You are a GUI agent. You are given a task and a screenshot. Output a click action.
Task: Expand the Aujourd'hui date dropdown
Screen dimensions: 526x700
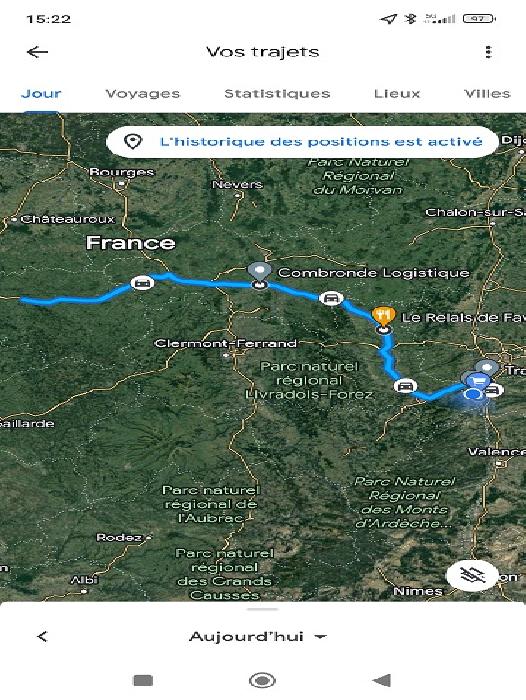click(258, 637)
